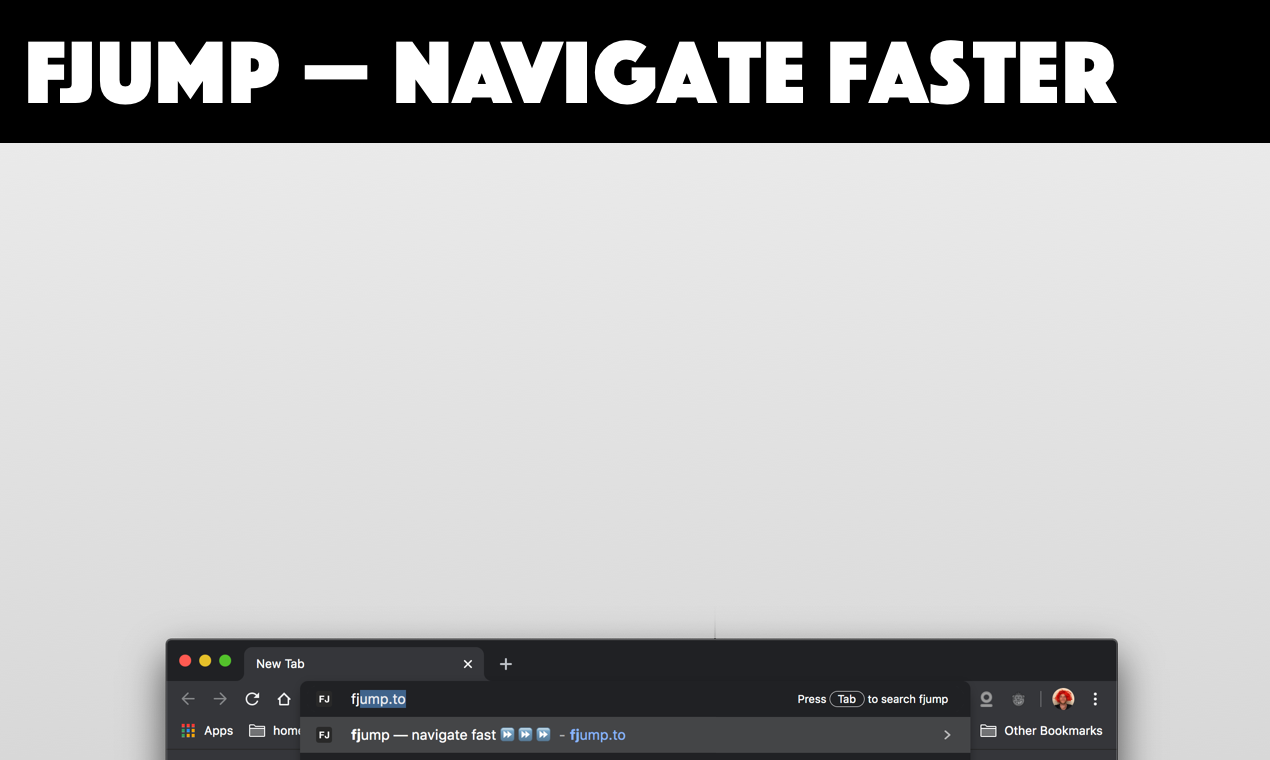This screenshot has height=760, width=1270.
Task: Go forward with the browser forward arrow
Action: (220, 699)
